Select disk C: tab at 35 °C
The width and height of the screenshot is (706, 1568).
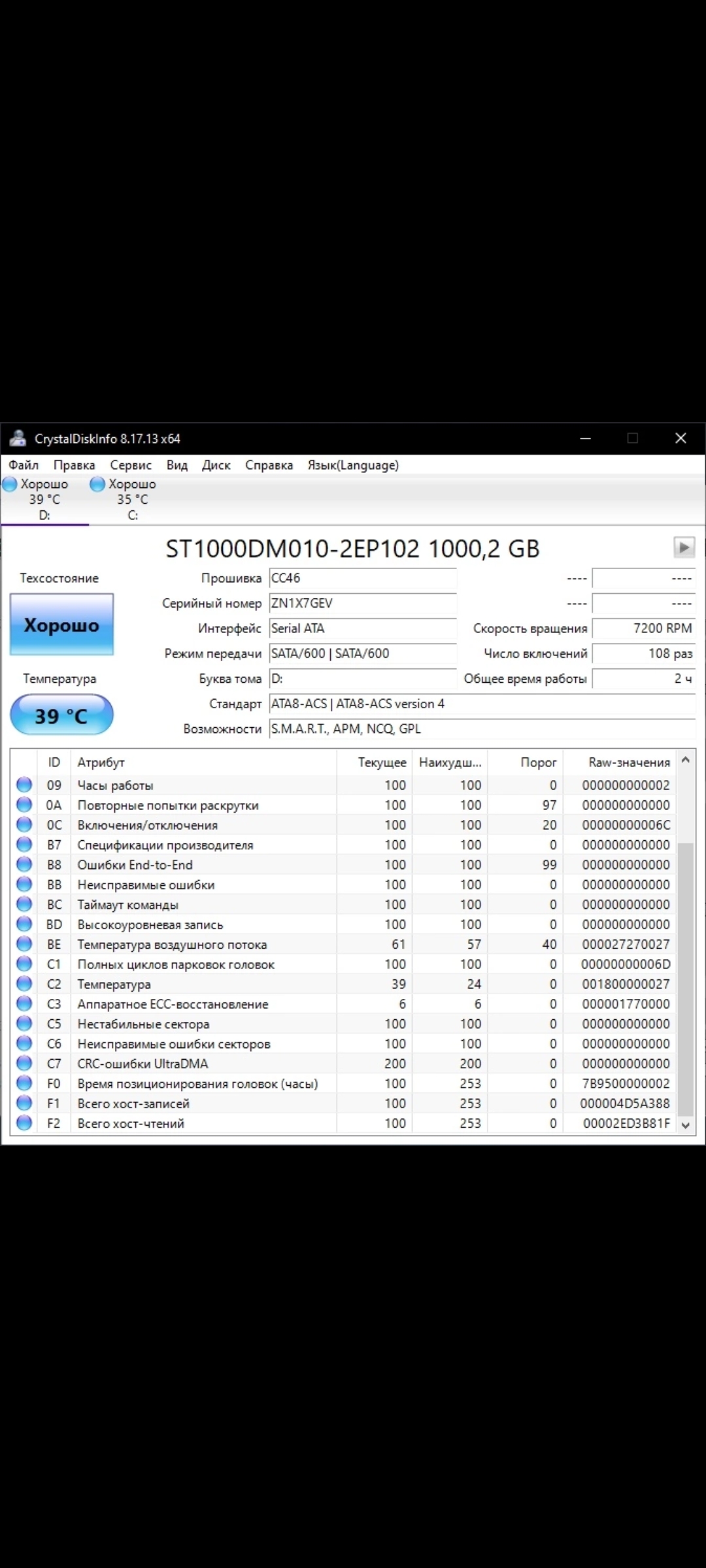pyautogui.click(x=133, y=499)
